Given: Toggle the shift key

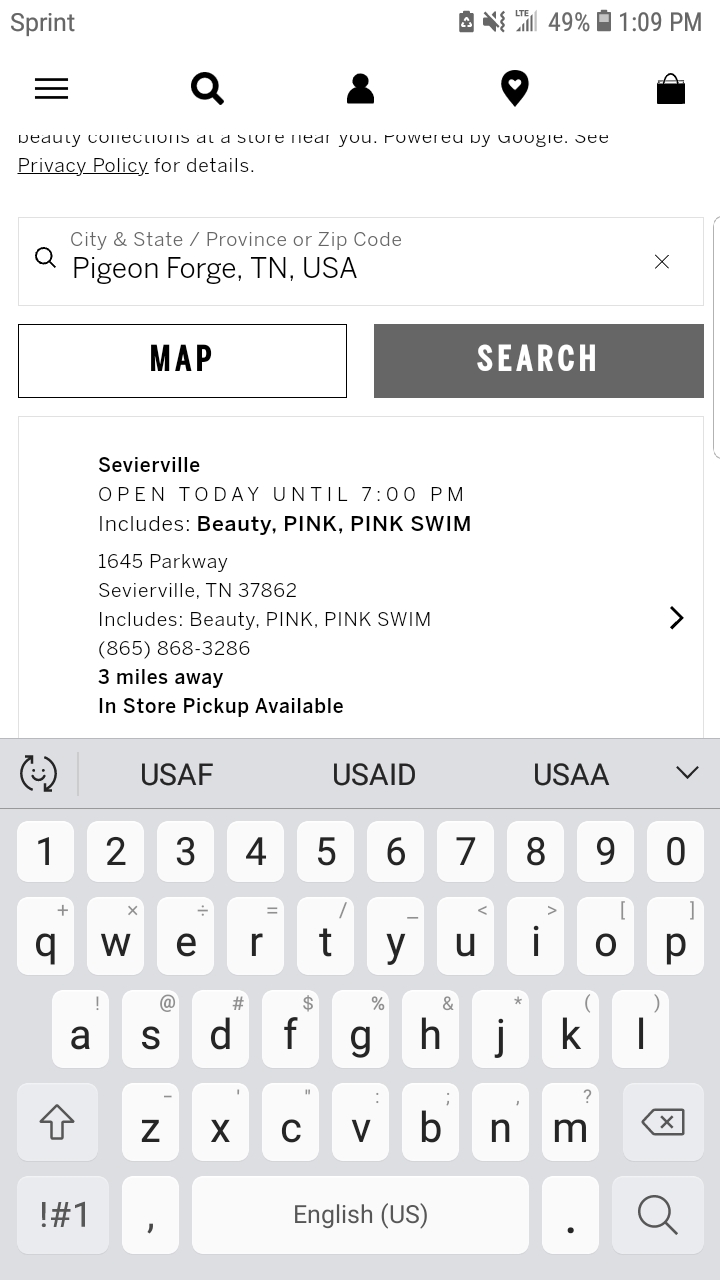Looking at the screenshot, I should pyautogui.click(x=57, y=1122).
